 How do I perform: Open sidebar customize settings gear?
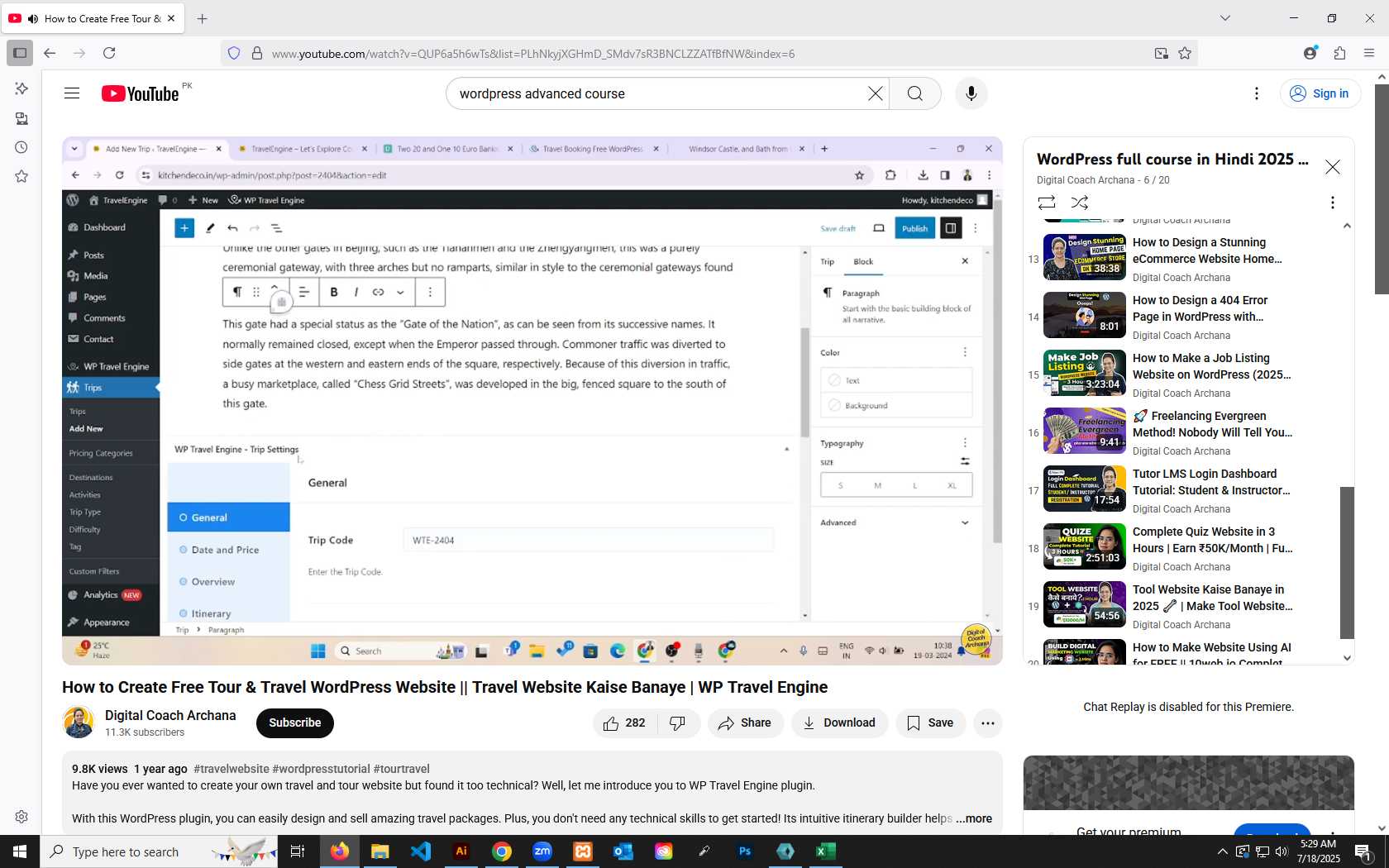(21, 817)
